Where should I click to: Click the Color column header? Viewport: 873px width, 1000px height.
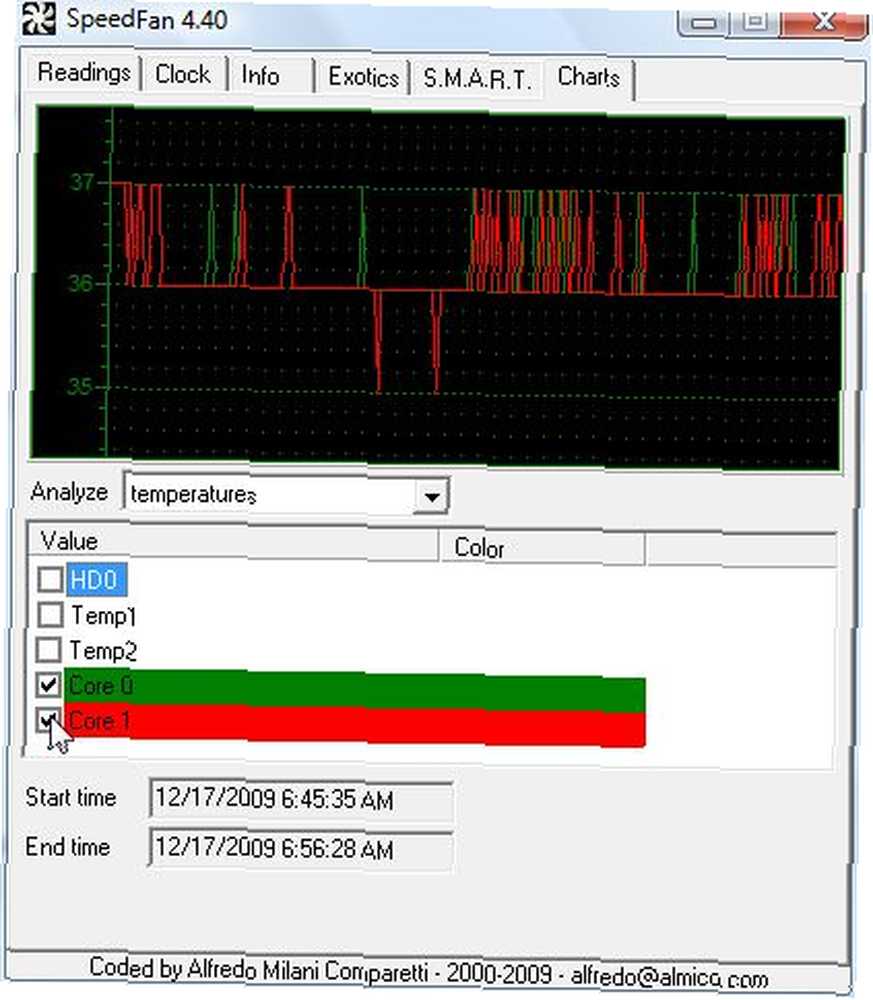(x=542, y=548)
